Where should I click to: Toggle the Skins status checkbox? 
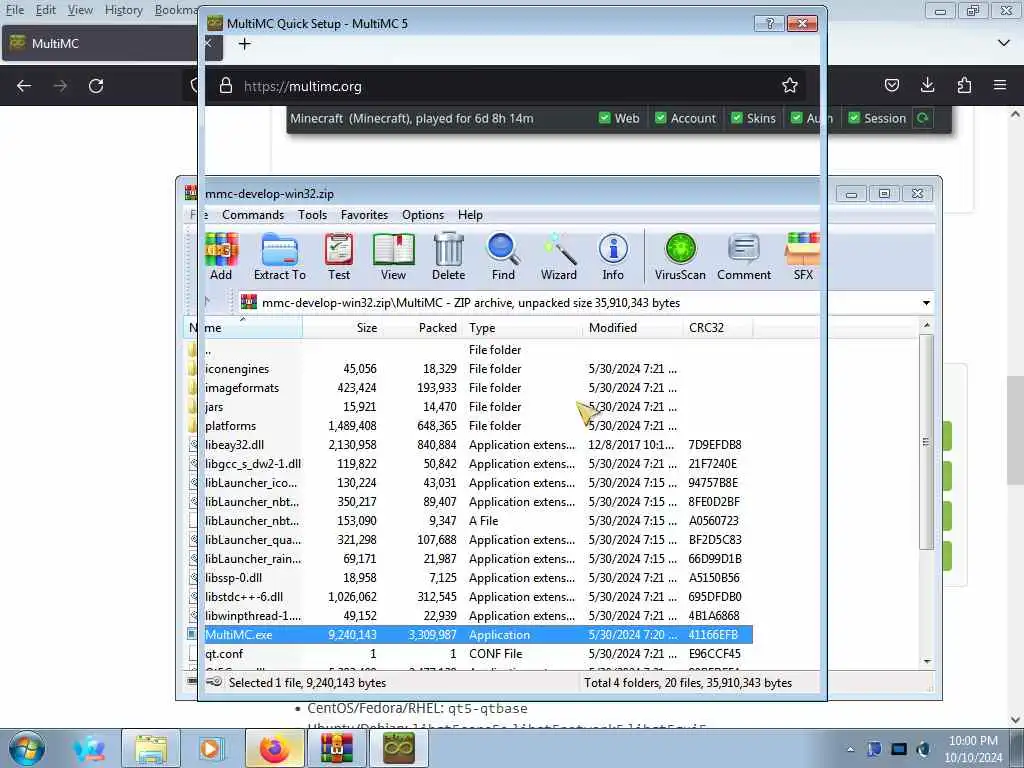737,118
